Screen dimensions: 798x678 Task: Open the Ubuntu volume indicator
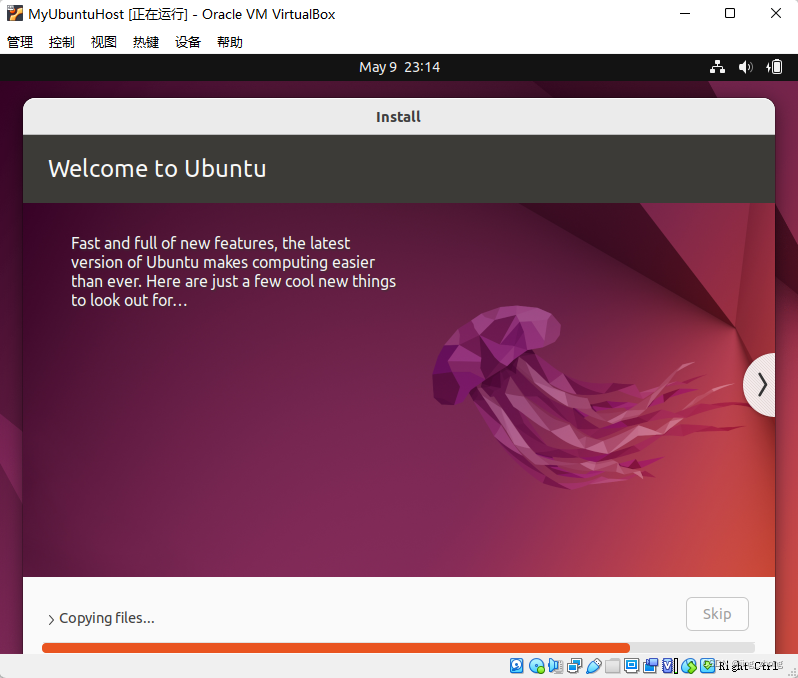pyautogui.click(x=746, y=67)
